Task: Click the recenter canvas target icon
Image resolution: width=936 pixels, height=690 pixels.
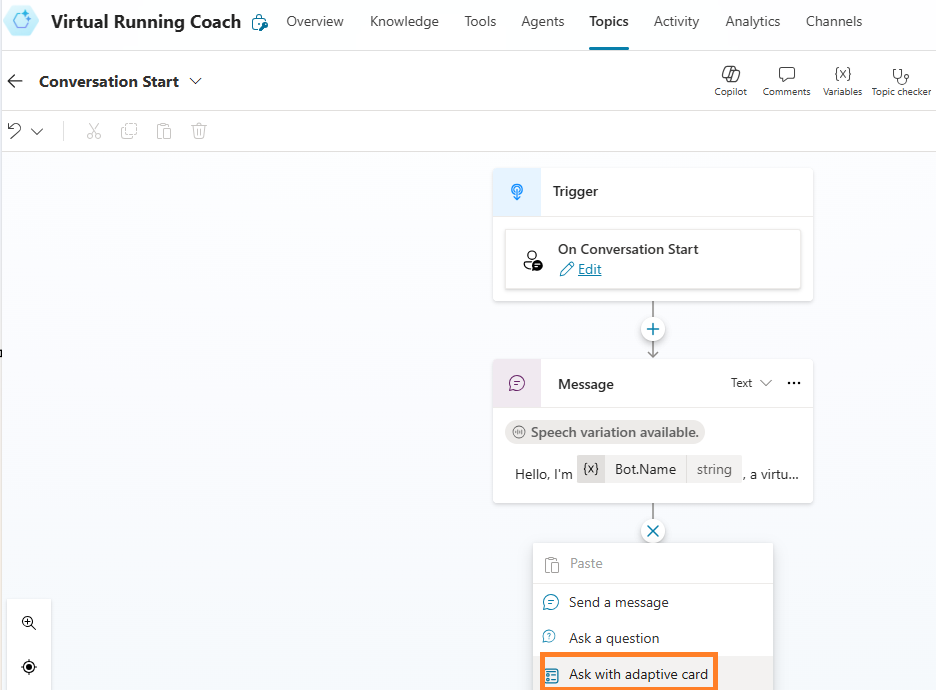Action: 29,667
